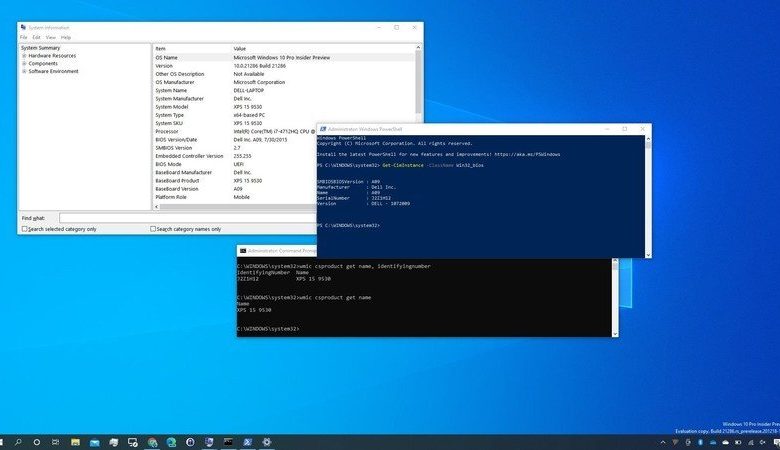
Task: Click the Command Prompt scroll-down arrow
Action: pyautogui.click(x=615, y=333)
